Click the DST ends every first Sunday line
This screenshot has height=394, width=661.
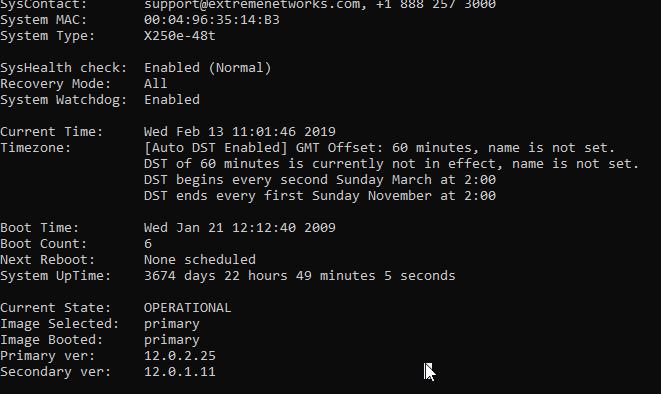(320, 196)
